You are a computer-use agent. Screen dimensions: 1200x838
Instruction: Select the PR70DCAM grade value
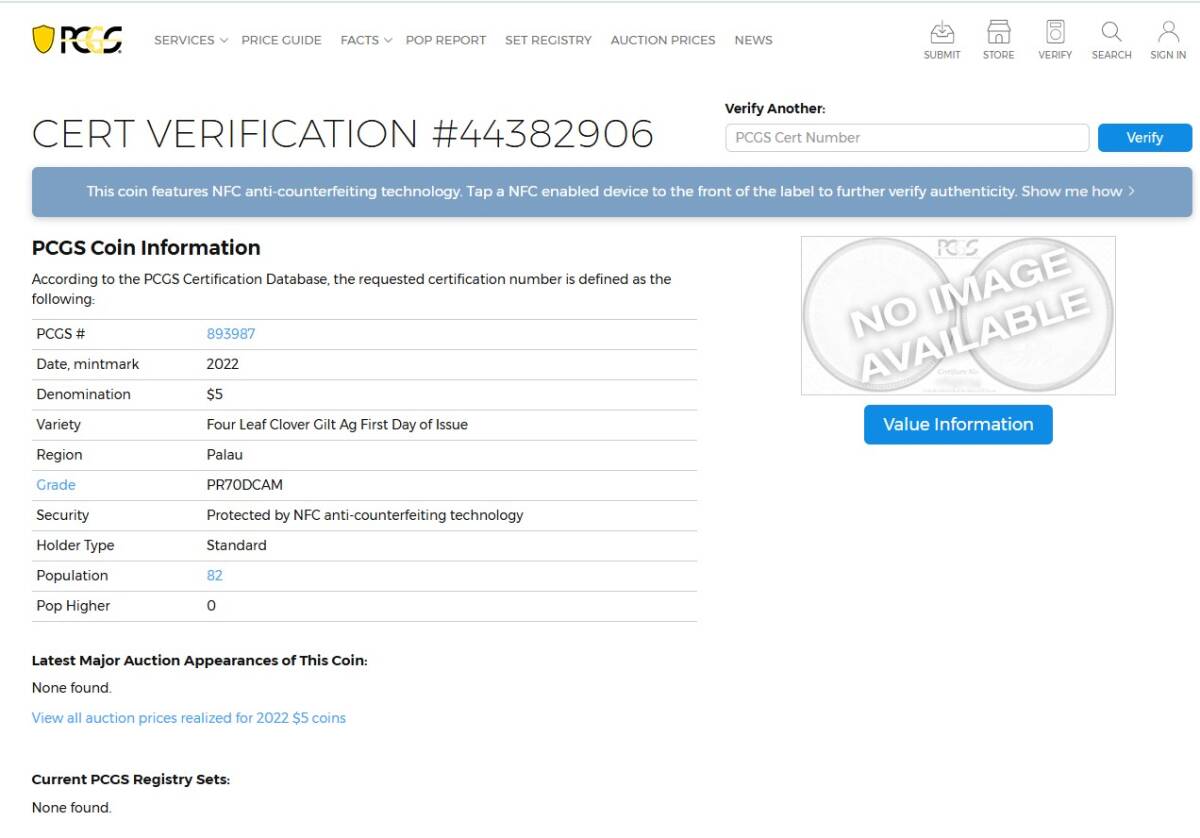[244, 485]
